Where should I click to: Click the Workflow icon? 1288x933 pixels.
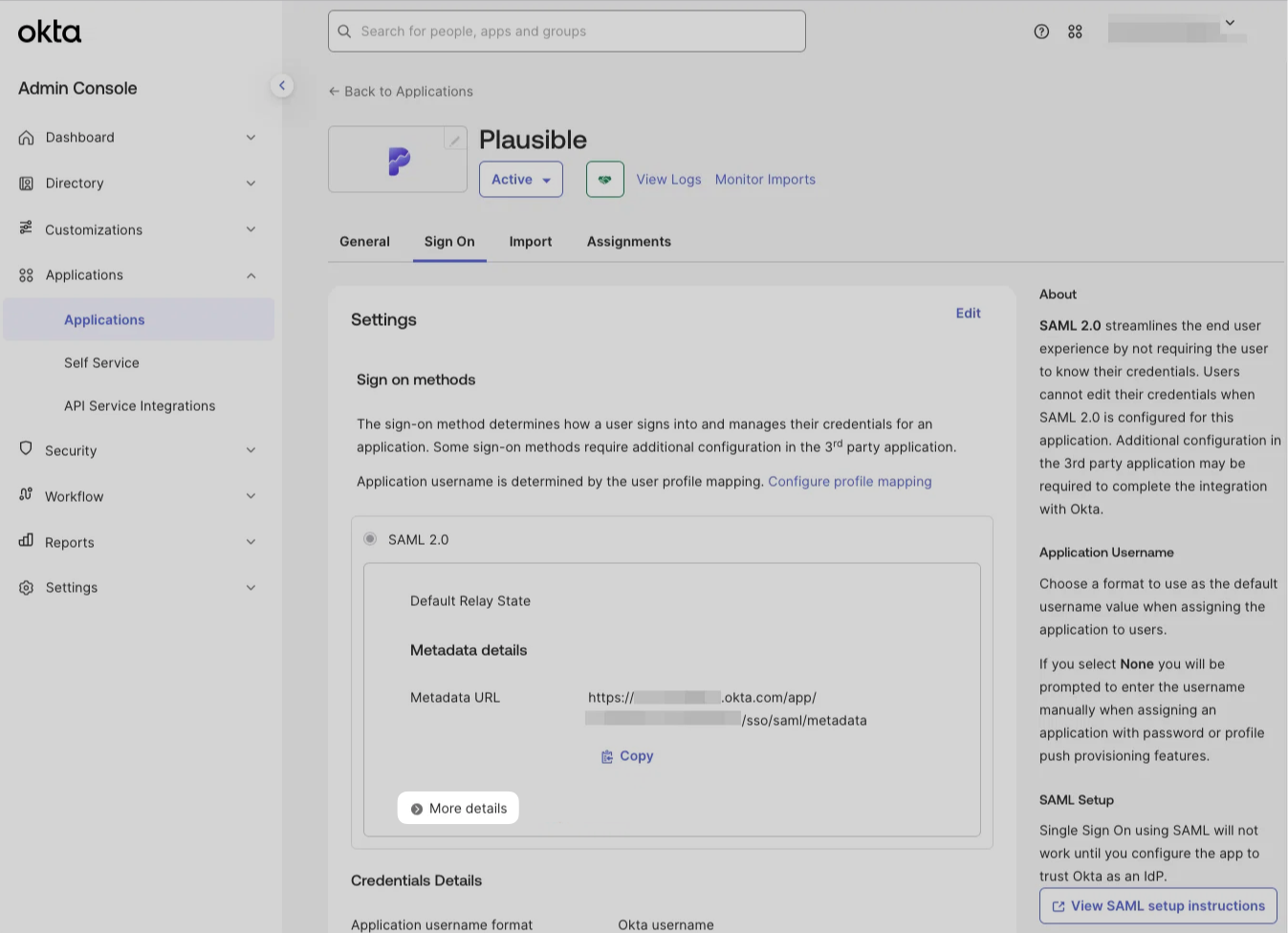[27, 495]
